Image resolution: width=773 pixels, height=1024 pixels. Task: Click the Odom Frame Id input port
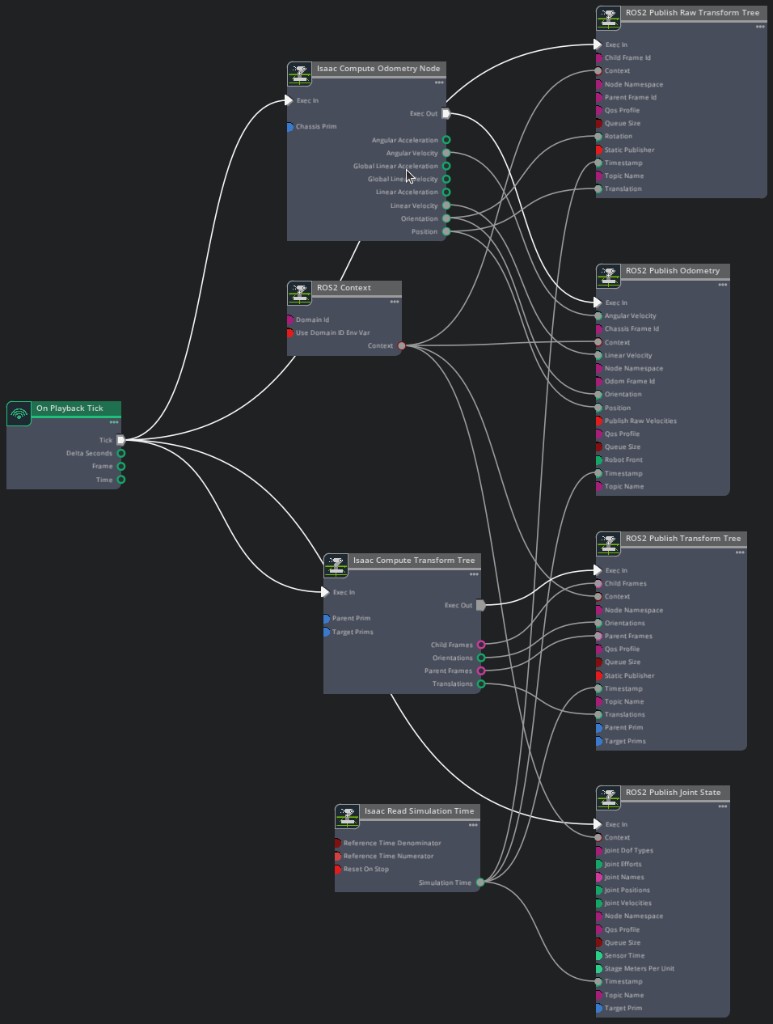tap(598, 381)
